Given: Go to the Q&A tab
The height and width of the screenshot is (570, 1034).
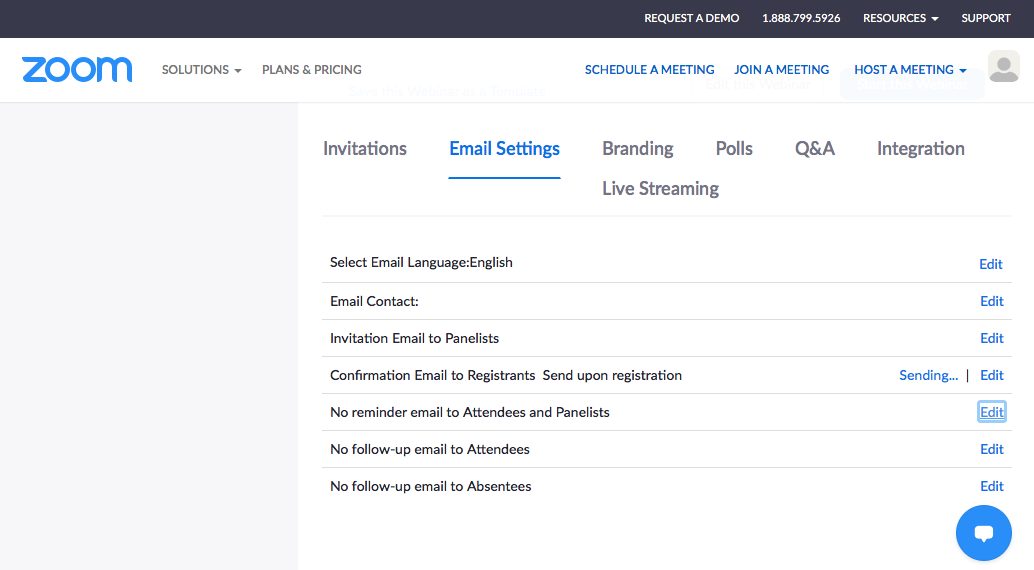Looking at the screenshot, I should pyautogui.click(x=814, y=149).
